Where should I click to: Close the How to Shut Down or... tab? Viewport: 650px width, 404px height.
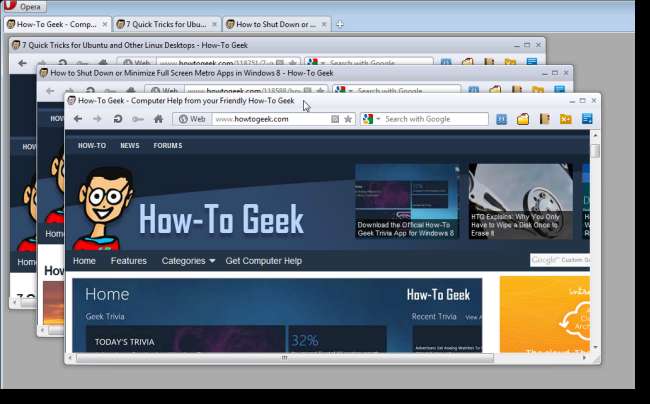324,24
